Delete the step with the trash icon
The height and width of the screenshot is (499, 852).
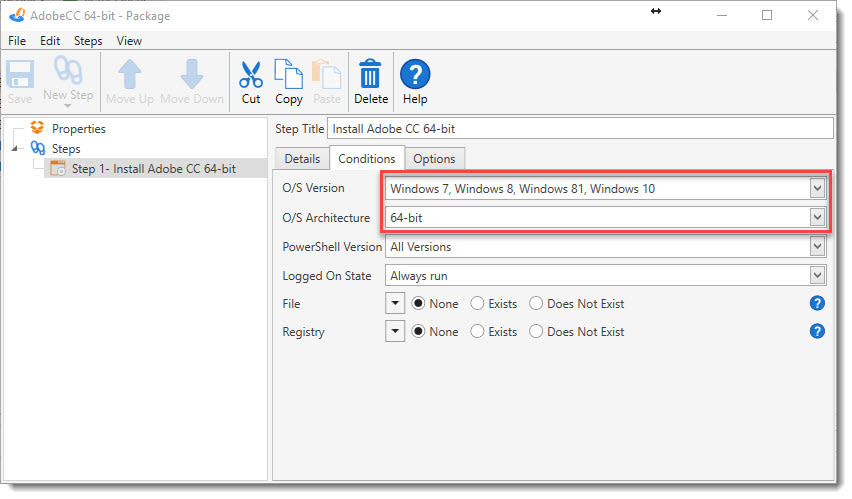point(371,74)
